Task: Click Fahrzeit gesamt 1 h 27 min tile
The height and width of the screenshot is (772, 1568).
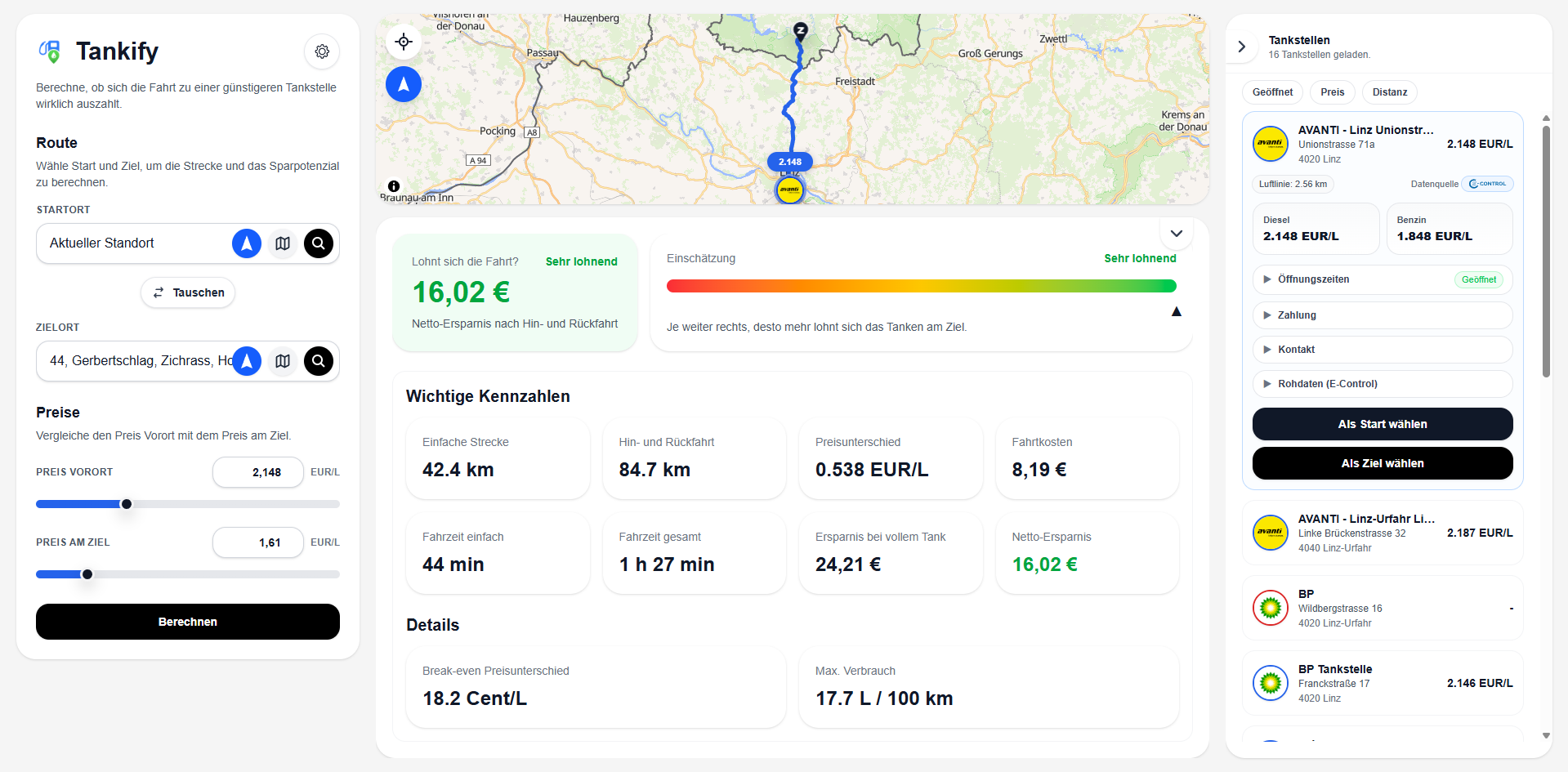Action: click(695, 553)
